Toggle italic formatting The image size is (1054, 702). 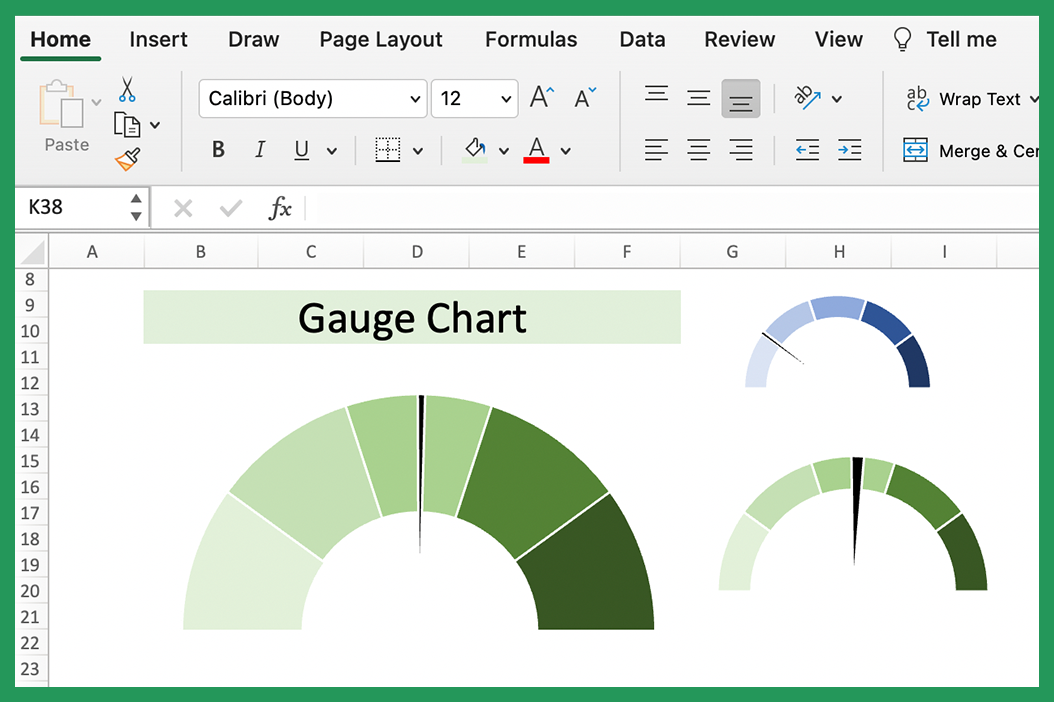[259, 148]
